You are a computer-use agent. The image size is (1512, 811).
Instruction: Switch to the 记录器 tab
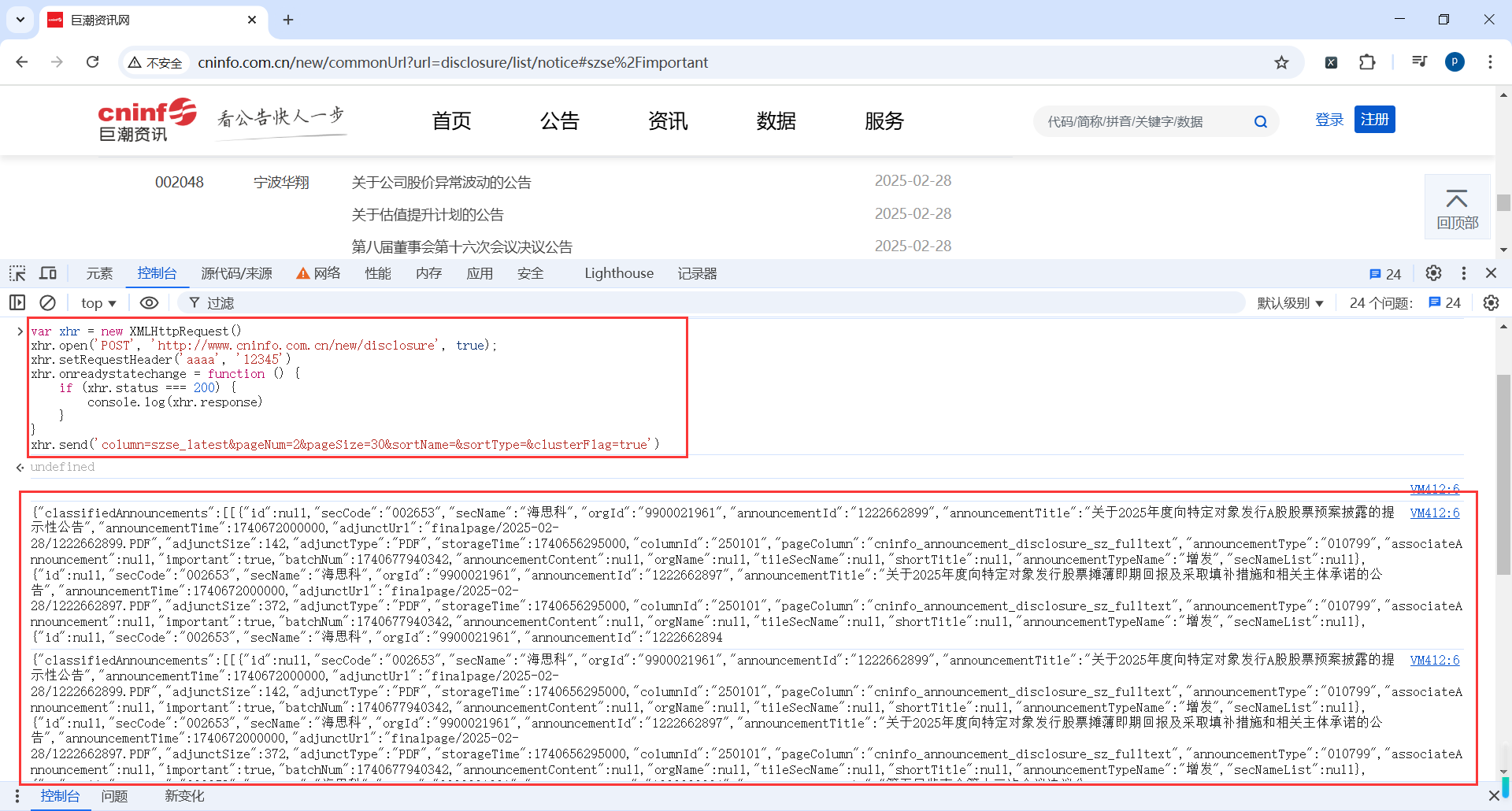(x=698, y=273)
